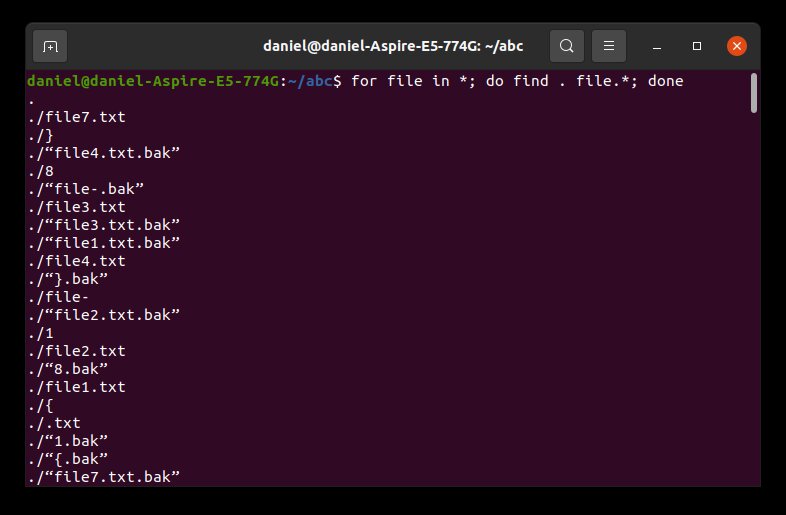Open the terminal search tool
The width and height of the screenshot is (786, 515).
point(566,46)
